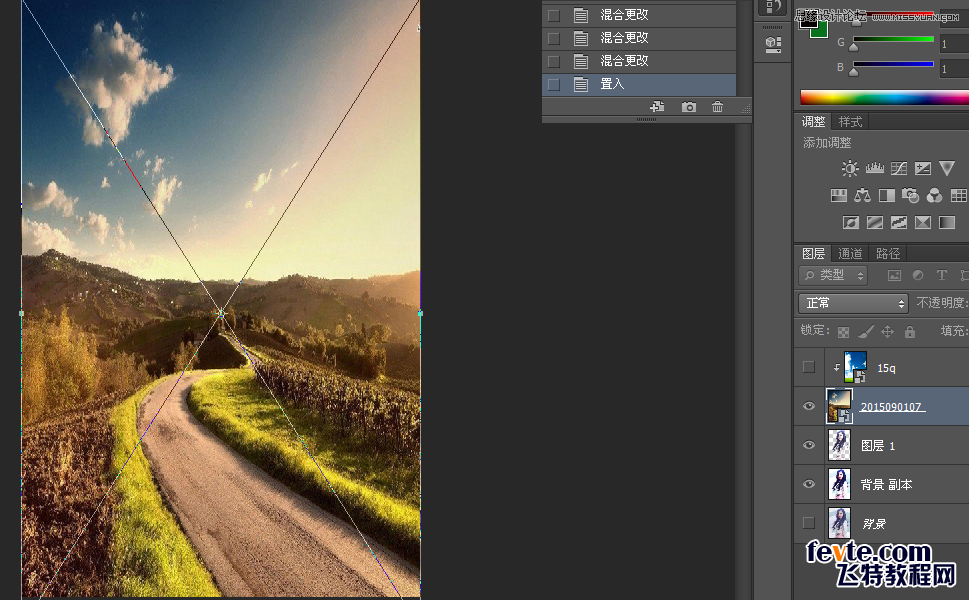Switch to the 通道 tab
The height and width of the screenshot is (600, 969).
(850, 254)
